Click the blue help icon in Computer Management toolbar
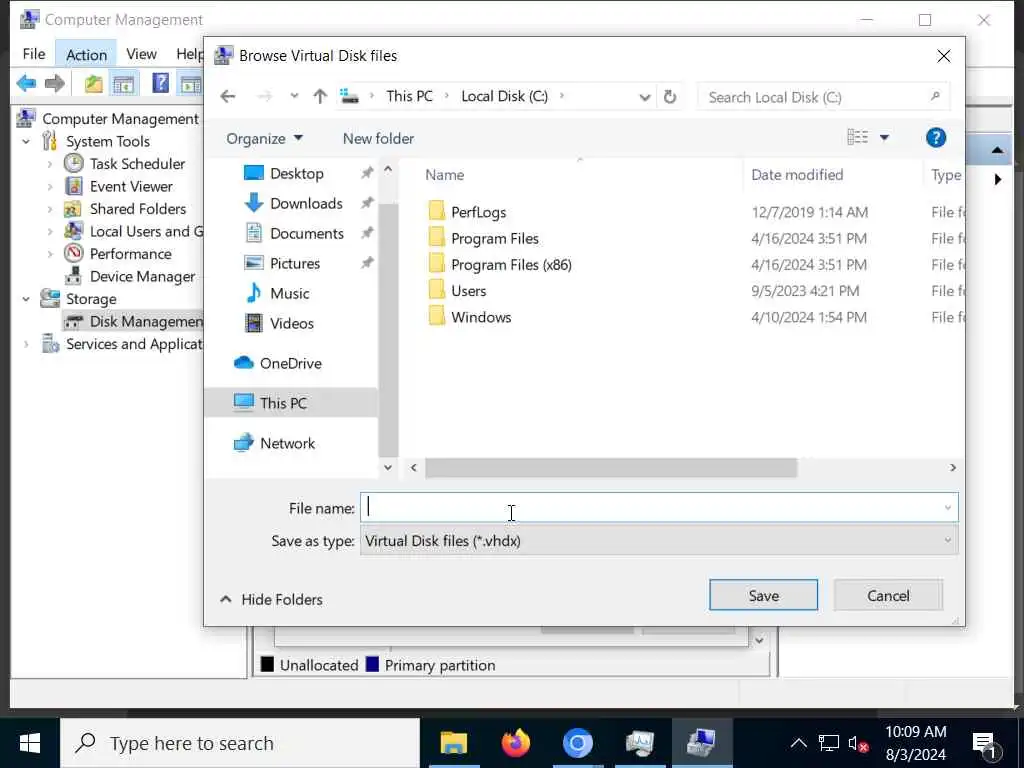The height and width of the screenshot is (768, 1024). 160,84
